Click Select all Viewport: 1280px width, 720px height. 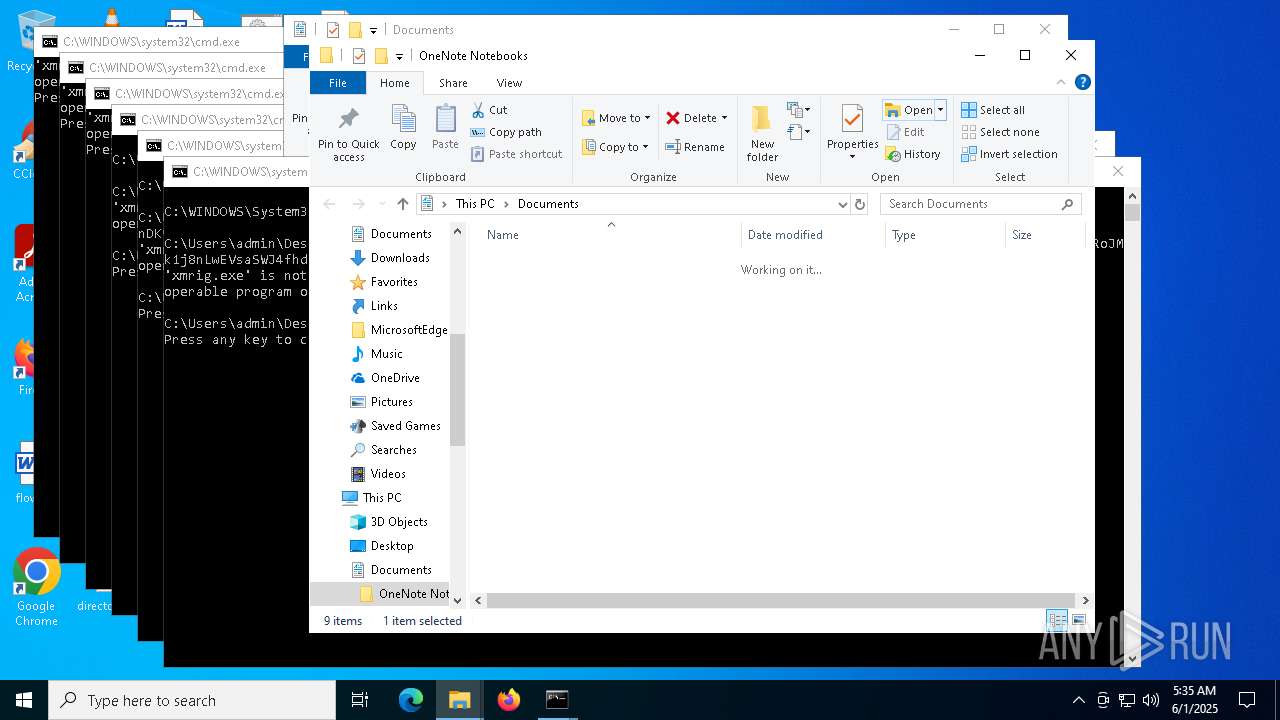pyautogui.click(x=993, y=110)
